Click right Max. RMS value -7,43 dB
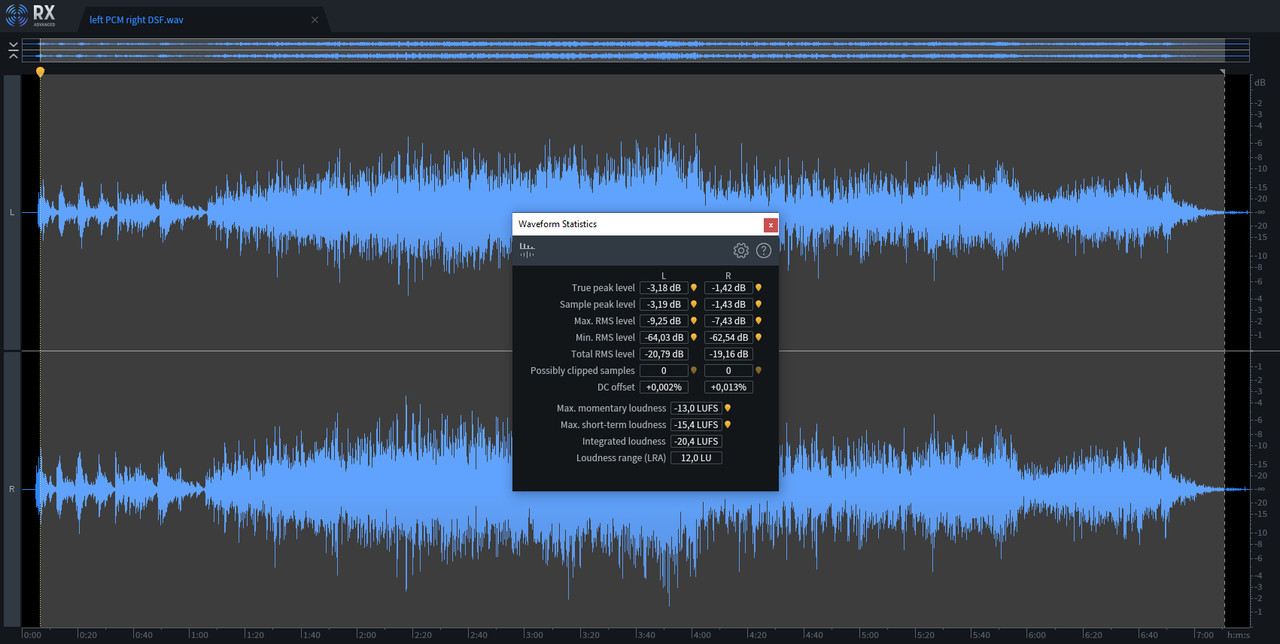Screen dimensions: 1280x644 [x=729, y=321]
